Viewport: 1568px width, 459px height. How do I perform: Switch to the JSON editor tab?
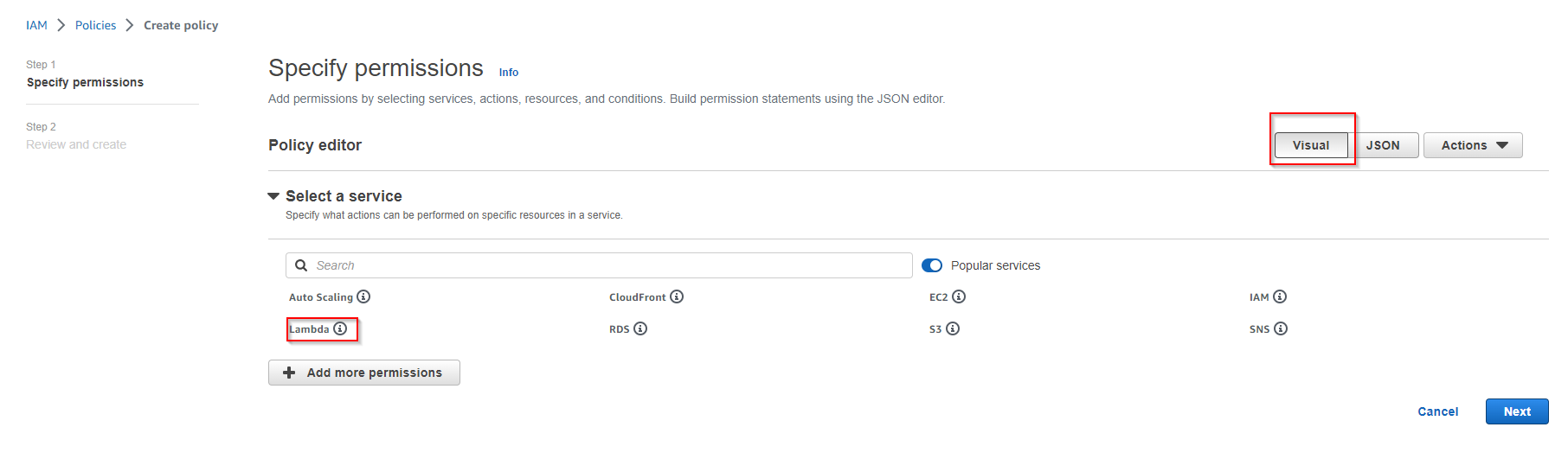coord(1383,145)
